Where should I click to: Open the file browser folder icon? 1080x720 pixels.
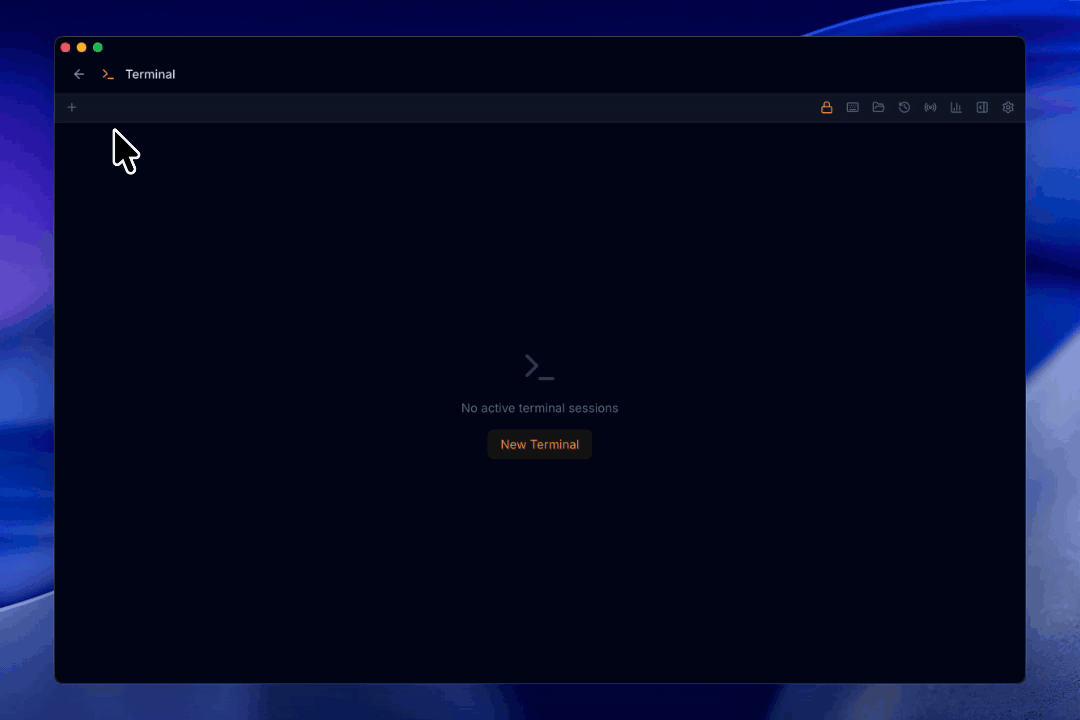[x=878, y=107]
